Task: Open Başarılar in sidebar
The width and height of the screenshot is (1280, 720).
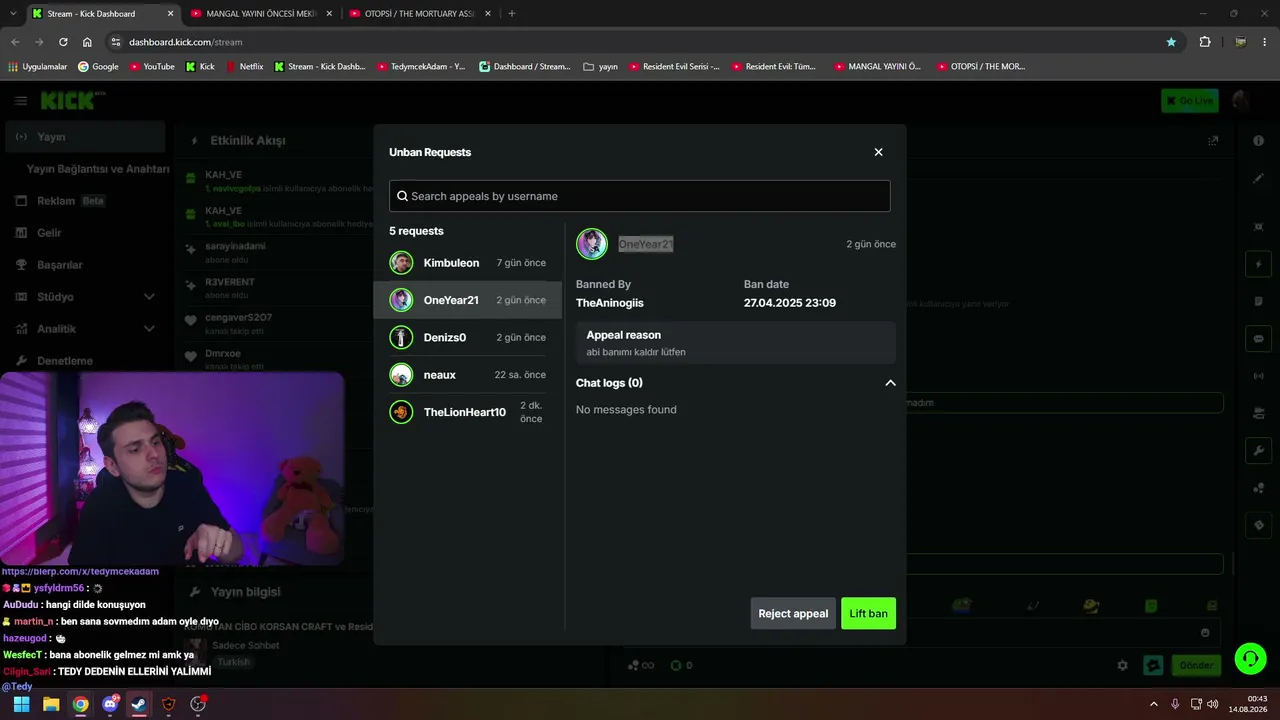Action: point(85,265)
